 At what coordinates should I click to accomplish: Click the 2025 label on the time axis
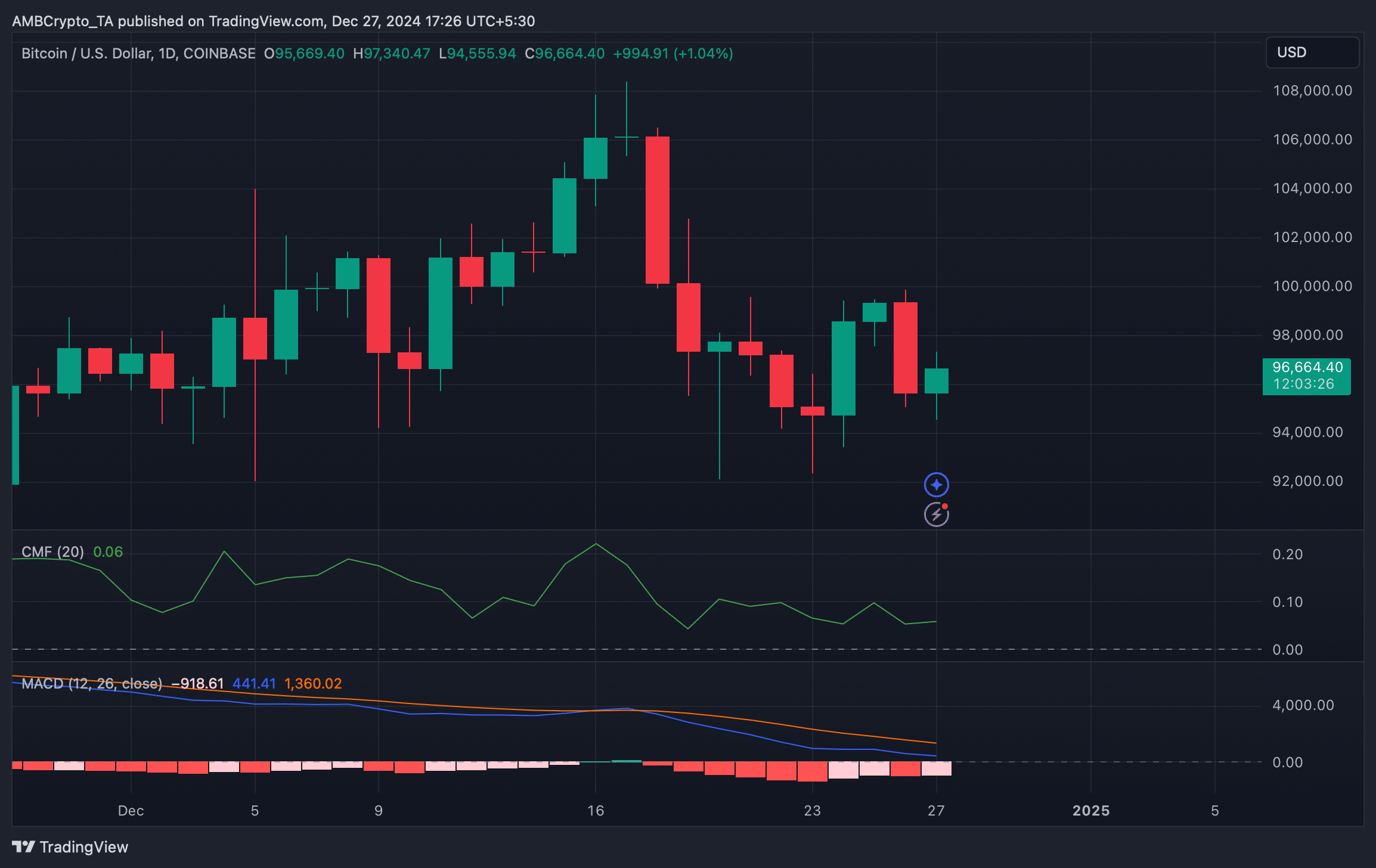click(x=1090, y=811)
